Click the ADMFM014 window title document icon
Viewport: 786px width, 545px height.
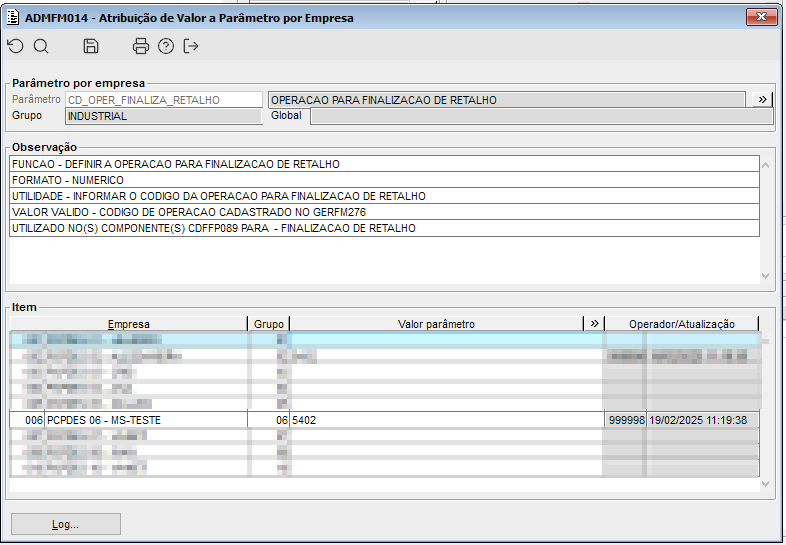click(x=13, y=18)
